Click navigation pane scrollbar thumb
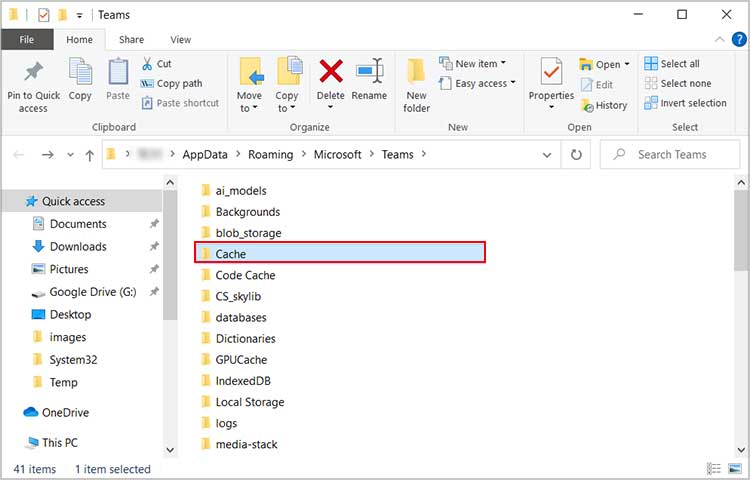Screen dimensions: 750x480 point(170,255)
